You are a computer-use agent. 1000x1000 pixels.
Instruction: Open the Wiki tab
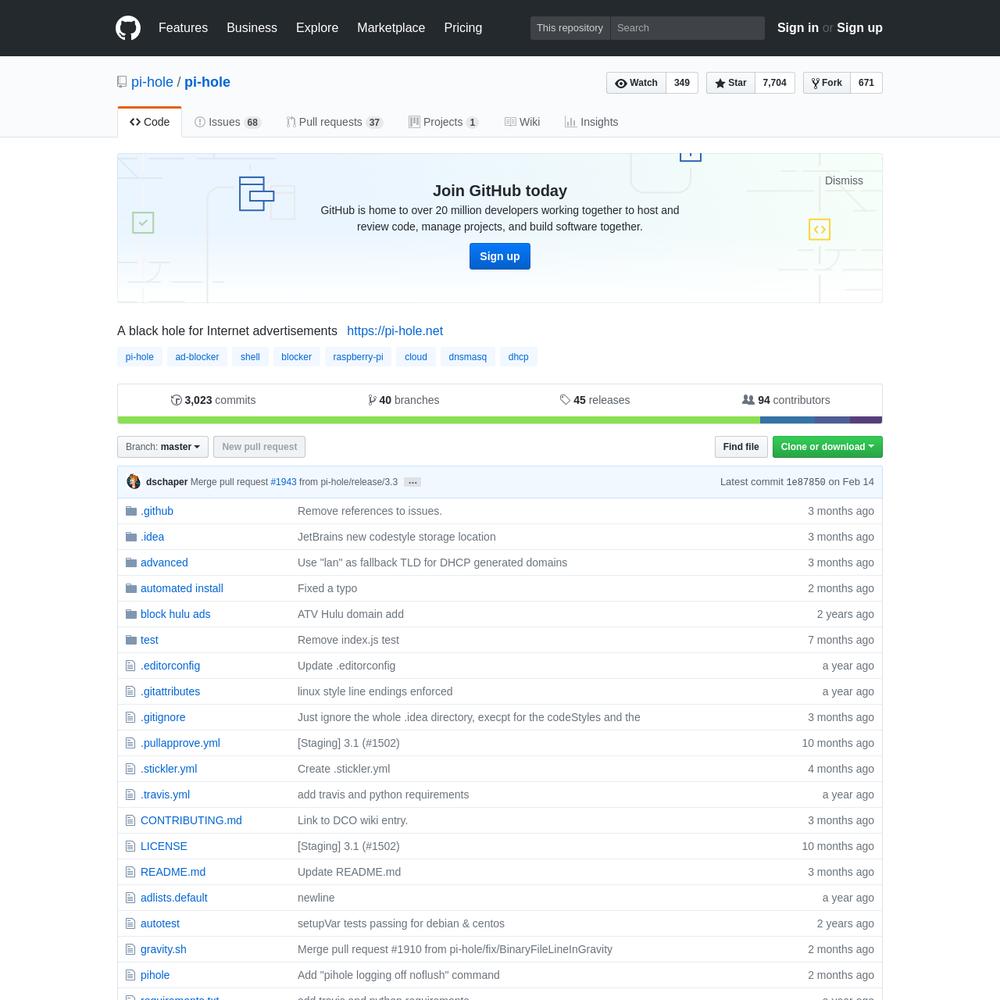522,122
